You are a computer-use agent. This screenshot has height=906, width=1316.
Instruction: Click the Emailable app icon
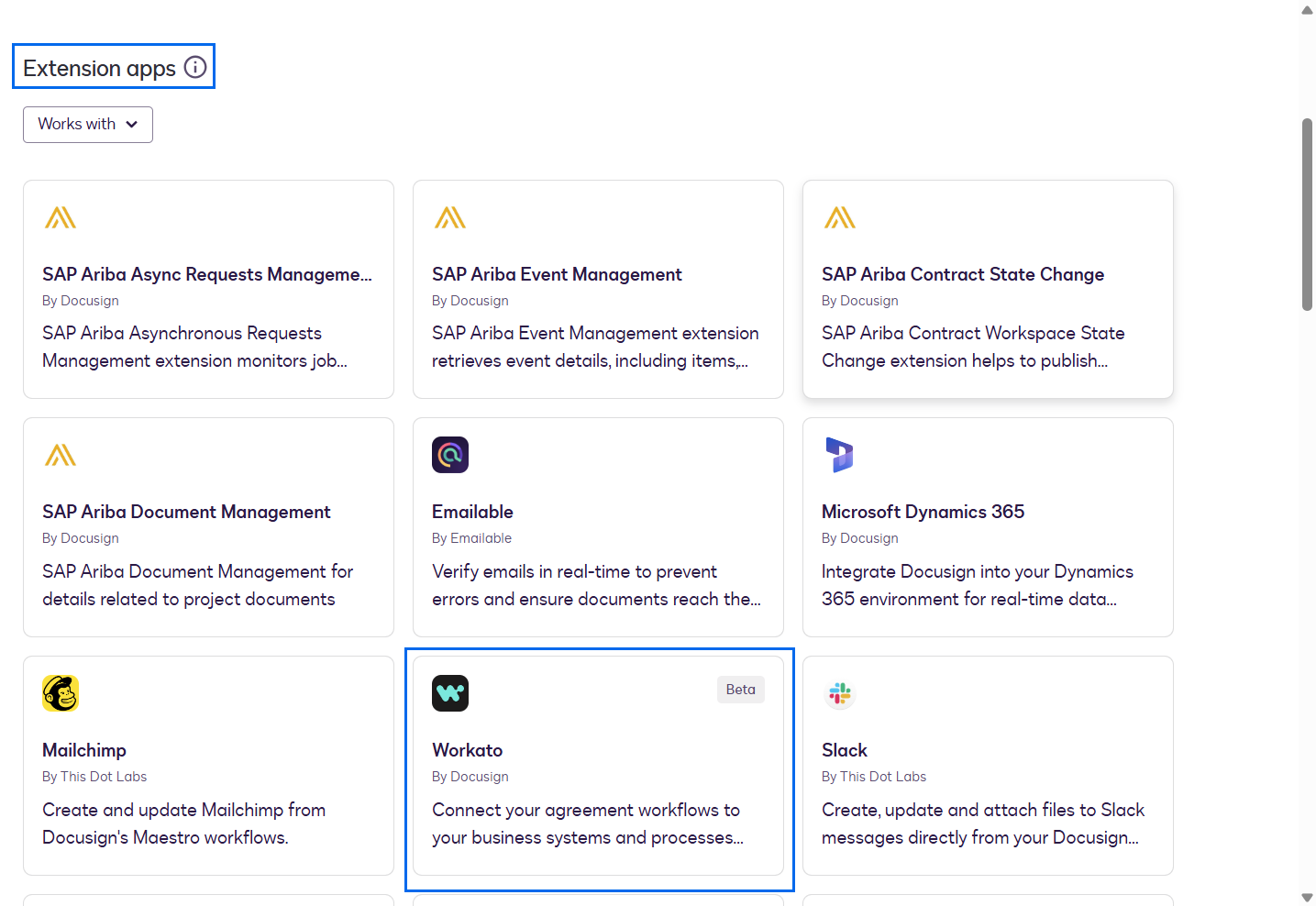coord(450,455)
